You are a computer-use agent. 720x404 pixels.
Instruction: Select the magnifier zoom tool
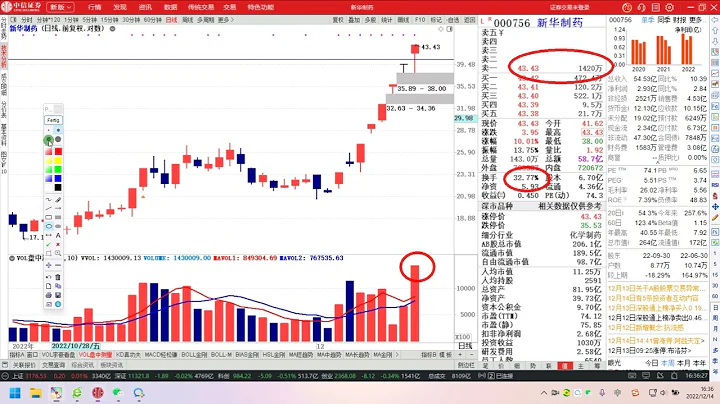[58, 253]
